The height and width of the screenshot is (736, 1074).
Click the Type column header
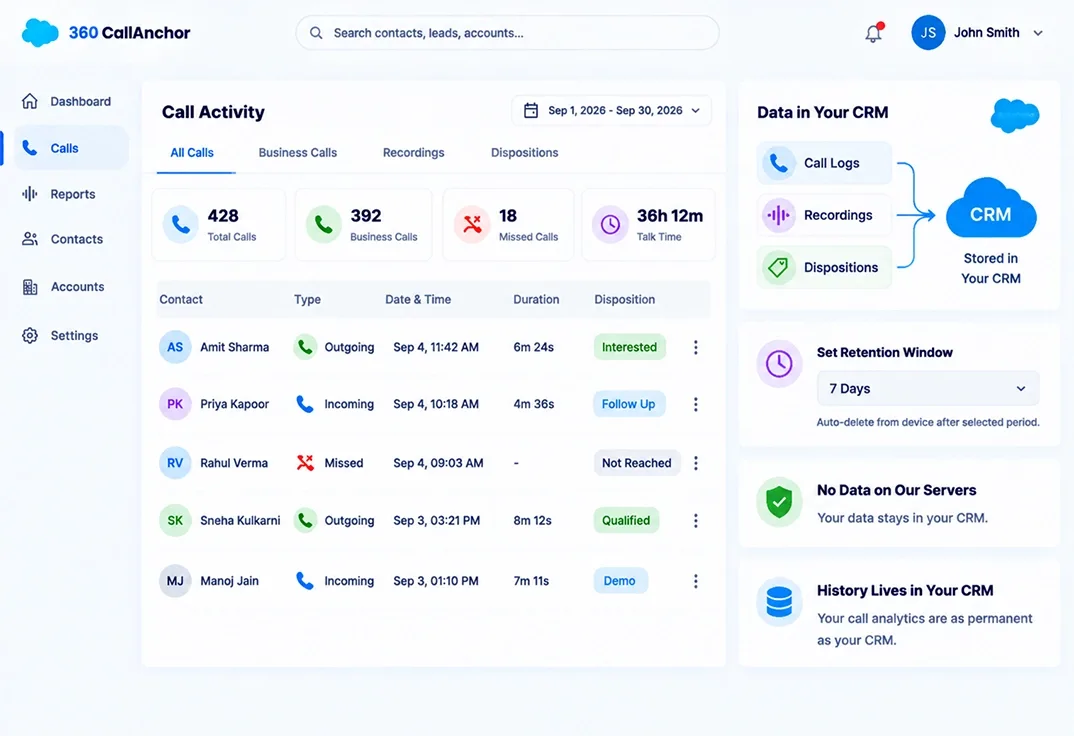point(308,299)
